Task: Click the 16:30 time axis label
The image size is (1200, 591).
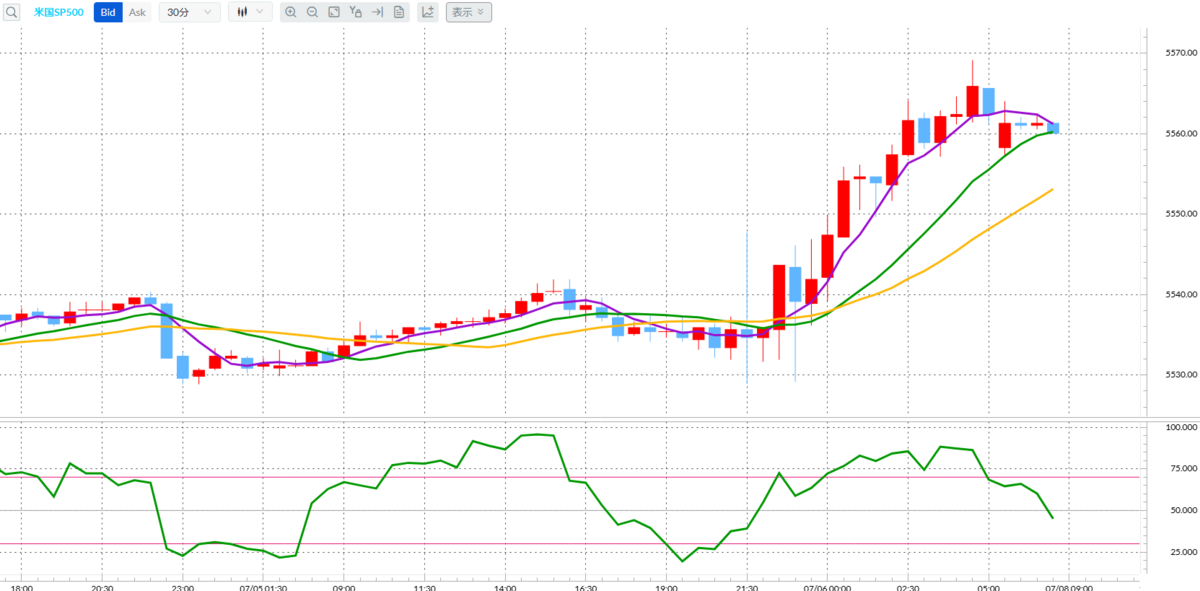Action: click(x=586, y=586)
